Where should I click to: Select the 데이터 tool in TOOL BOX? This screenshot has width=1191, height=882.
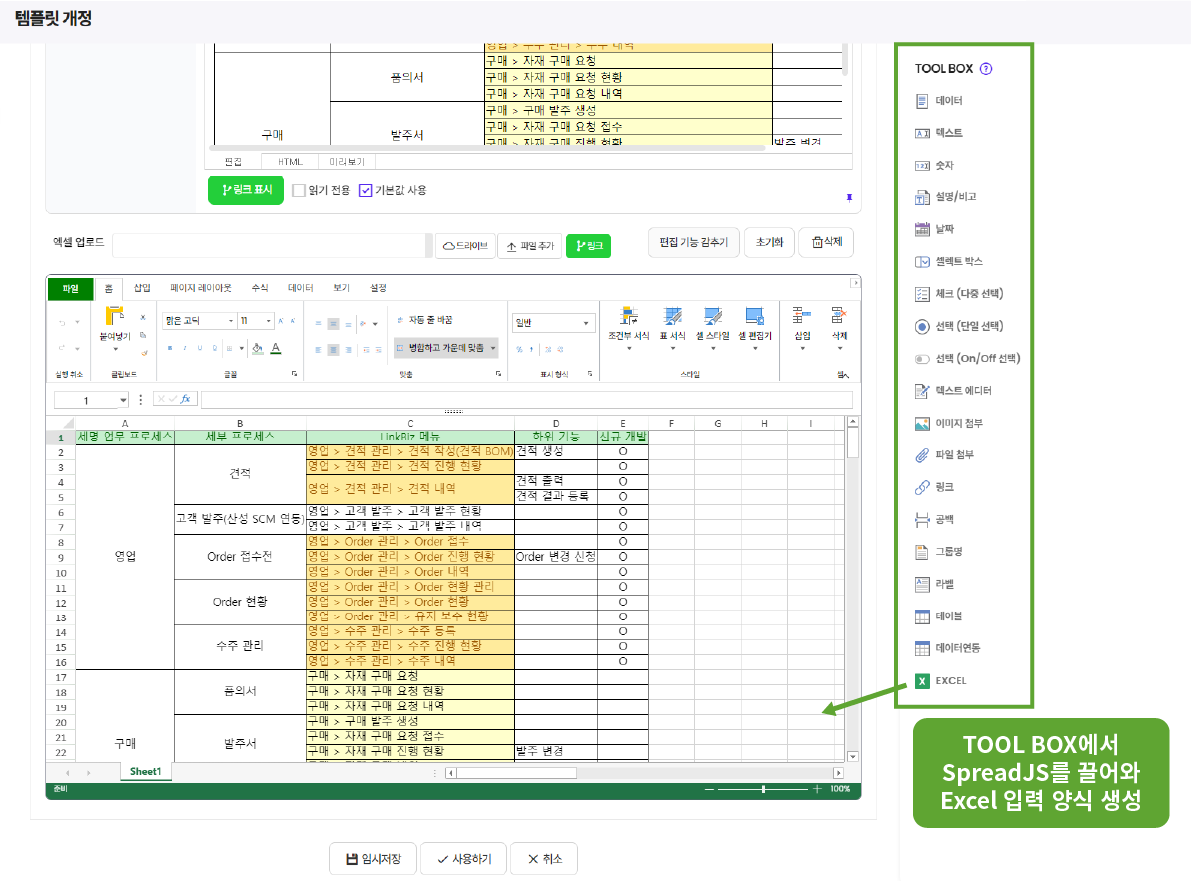tap(939, 100)
